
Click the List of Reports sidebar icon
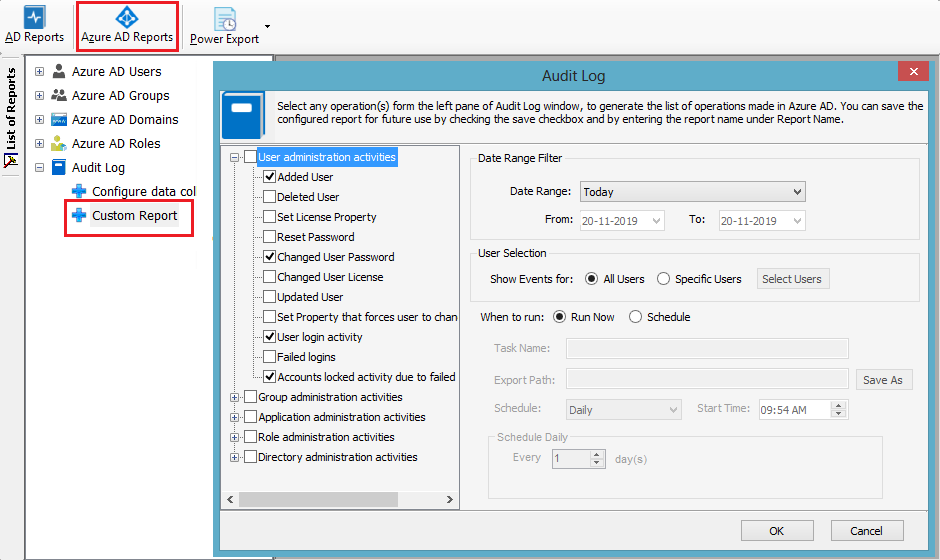point(11,160)
